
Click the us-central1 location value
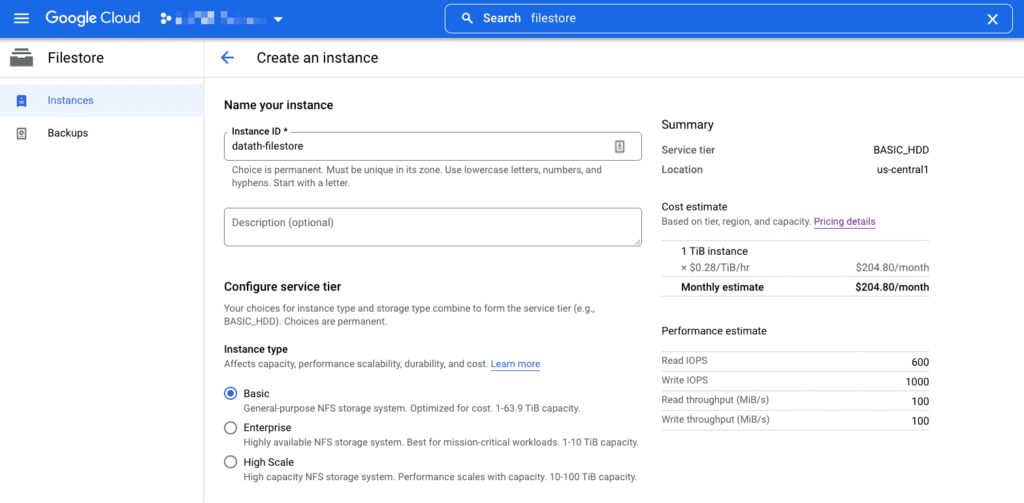pyautogui.click(x=903, y=170)
